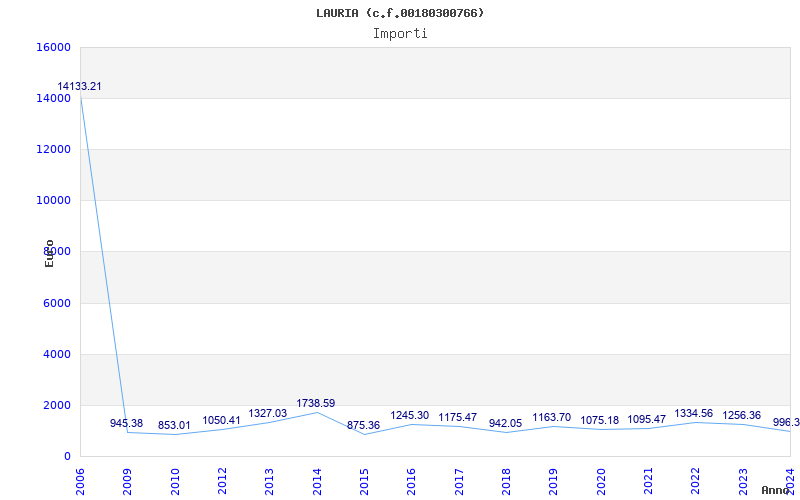Select the 1245.30 data label
Screen dimensions: 800x500
click(x=410, y=415)
